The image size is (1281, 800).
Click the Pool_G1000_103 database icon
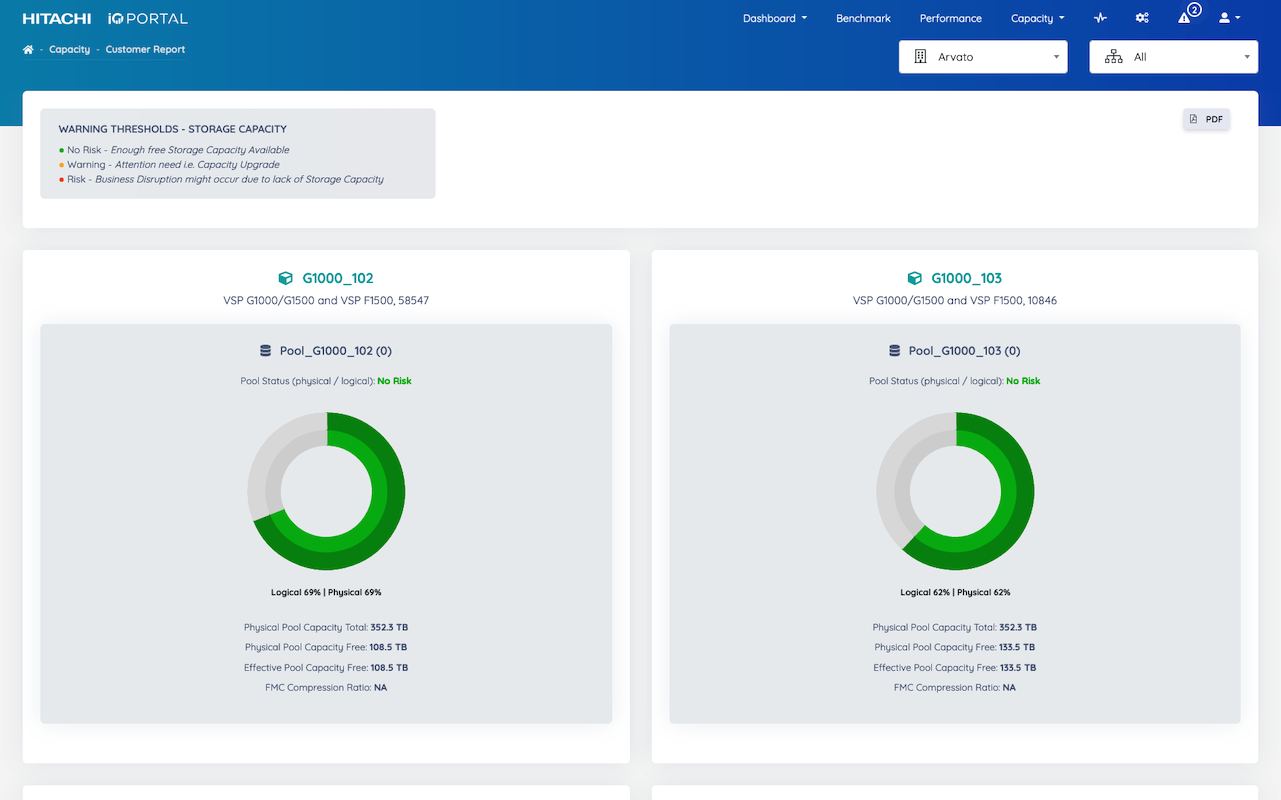[894, 351]
